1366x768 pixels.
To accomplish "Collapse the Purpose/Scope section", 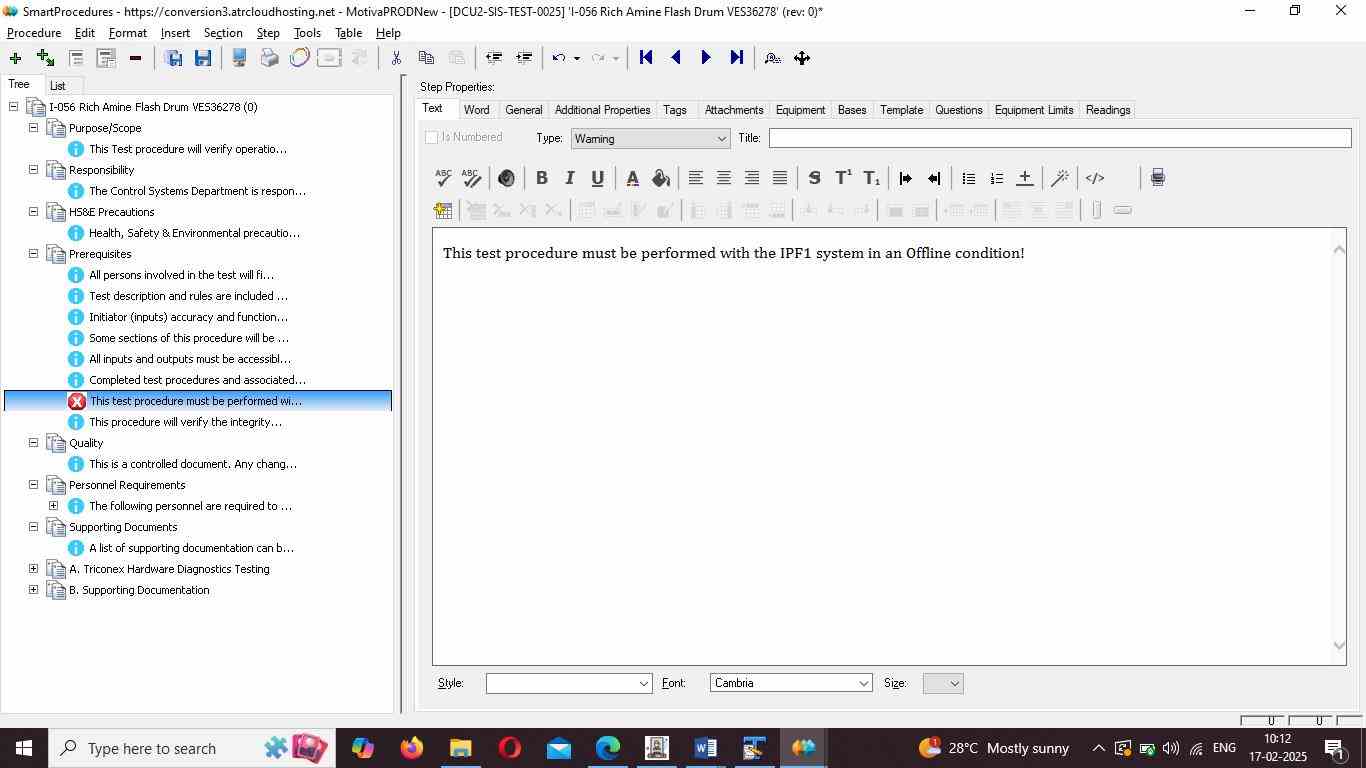I will pos(33,128).
